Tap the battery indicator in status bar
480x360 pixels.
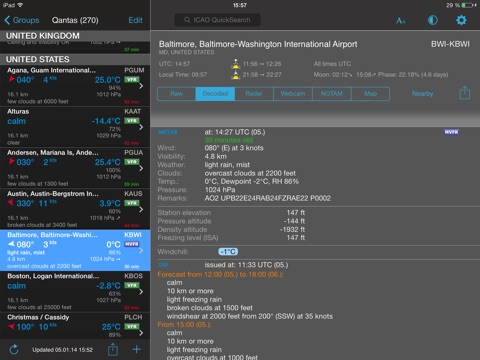click(468, 5)
